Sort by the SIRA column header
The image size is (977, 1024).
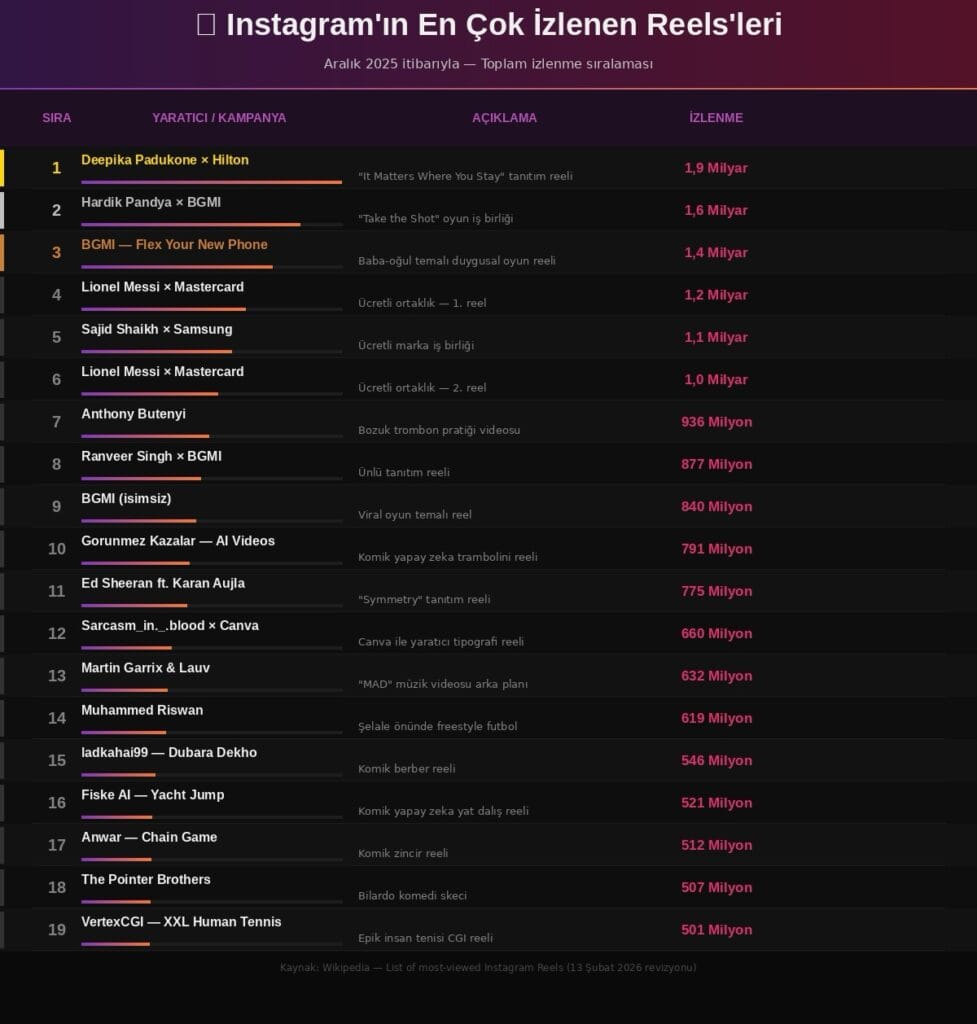coord(57,118)
